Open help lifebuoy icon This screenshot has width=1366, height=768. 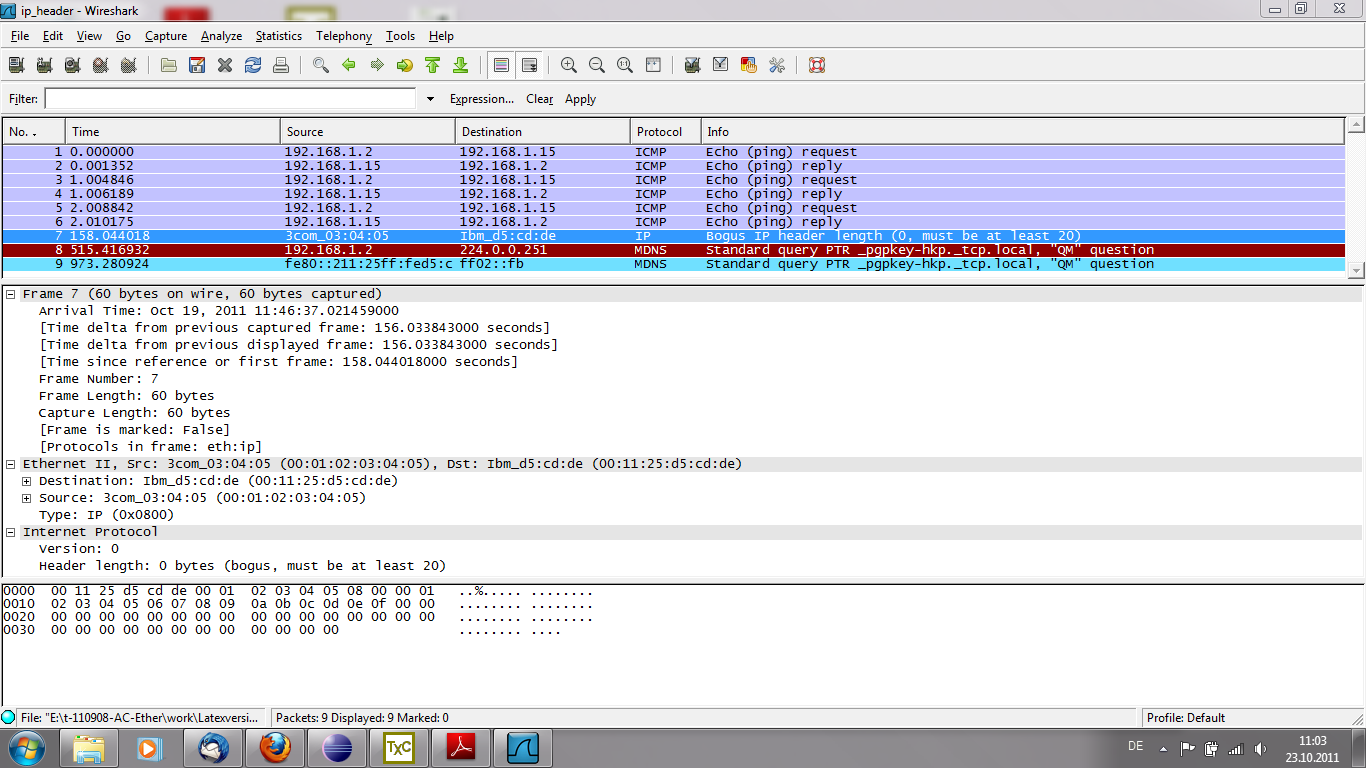click(817, 65)
